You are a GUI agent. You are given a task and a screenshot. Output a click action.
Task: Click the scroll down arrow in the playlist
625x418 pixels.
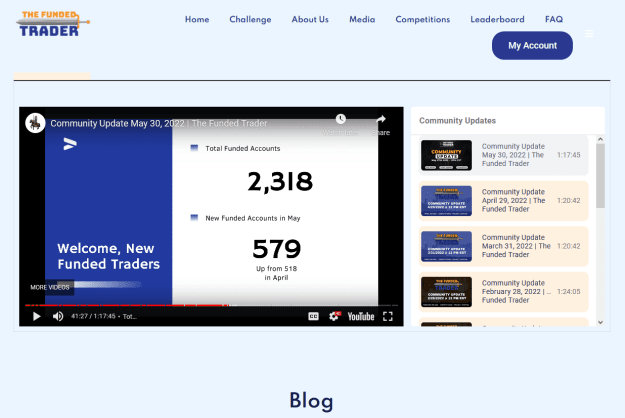coord(600,322)
